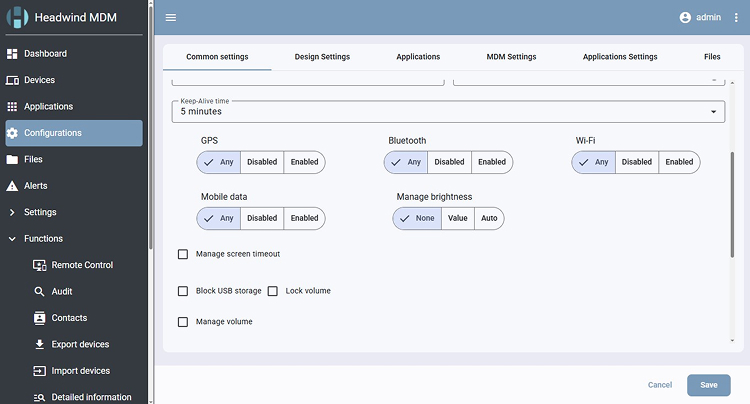Screen dimensions: 750x404
Task: Set Mobile data to Disabled
Action: coord(262,218)
